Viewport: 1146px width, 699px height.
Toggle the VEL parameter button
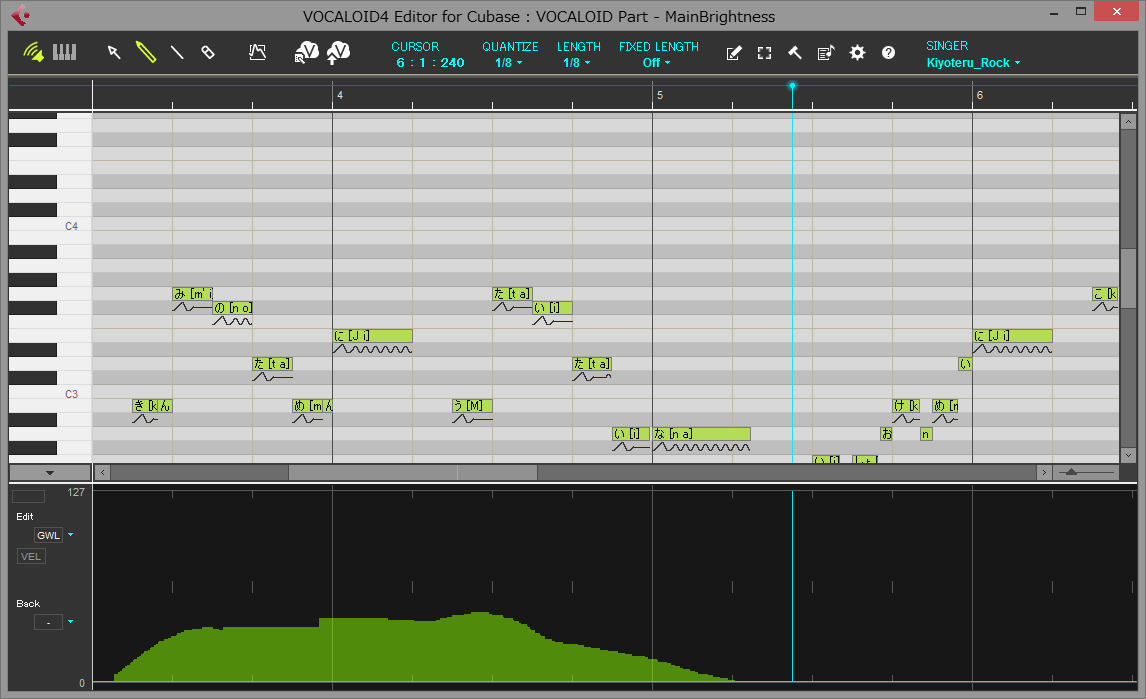pos(31,556)
